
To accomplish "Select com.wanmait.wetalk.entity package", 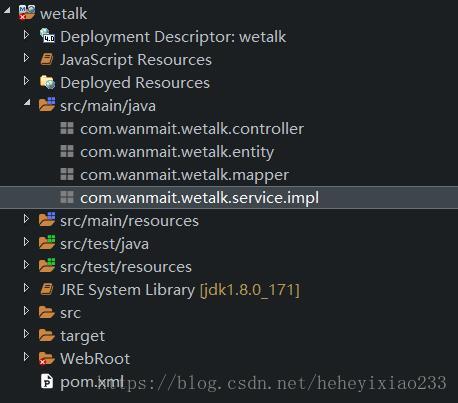I will (177, 152).
